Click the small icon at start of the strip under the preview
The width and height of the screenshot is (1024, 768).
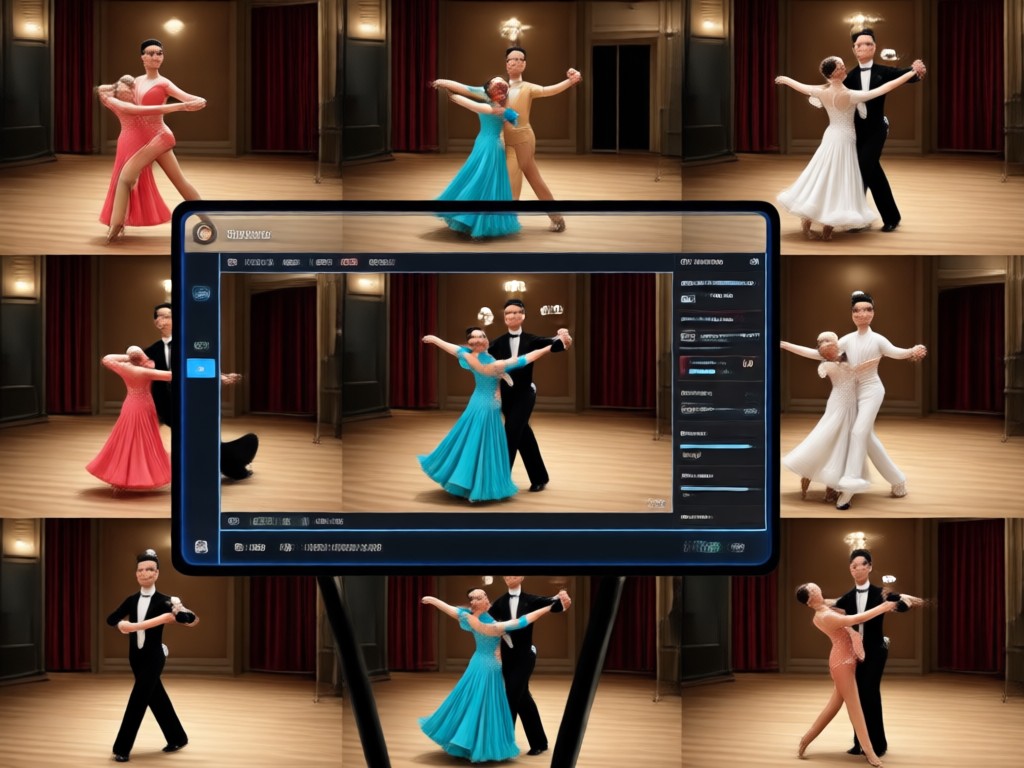[x=233, y=521]
